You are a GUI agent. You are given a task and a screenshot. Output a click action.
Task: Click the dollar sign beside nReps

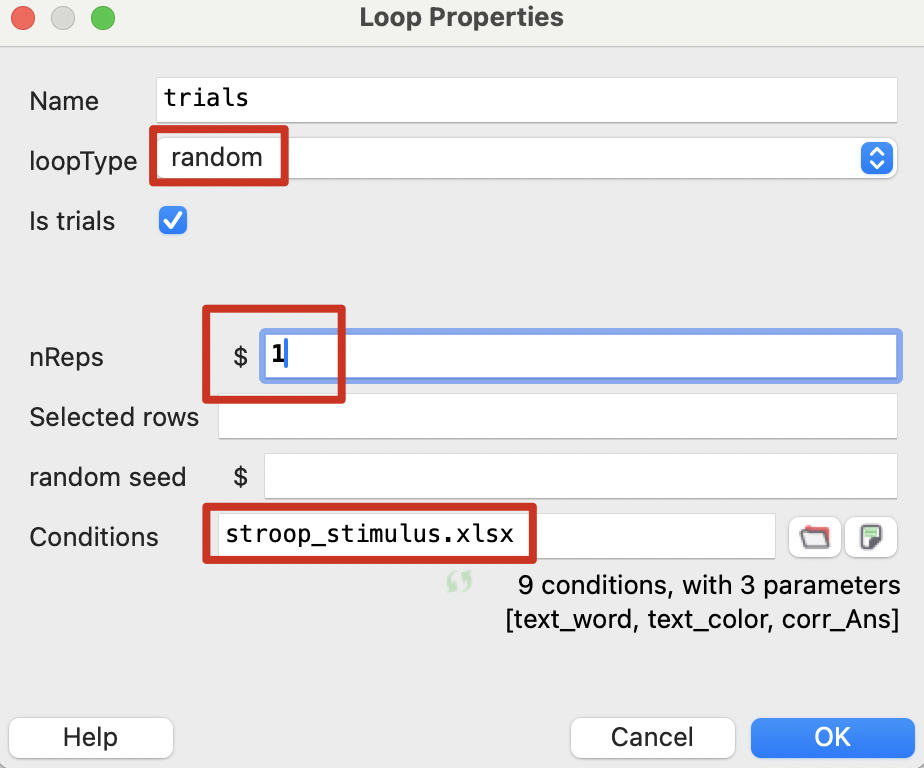(x=240, y=357)
